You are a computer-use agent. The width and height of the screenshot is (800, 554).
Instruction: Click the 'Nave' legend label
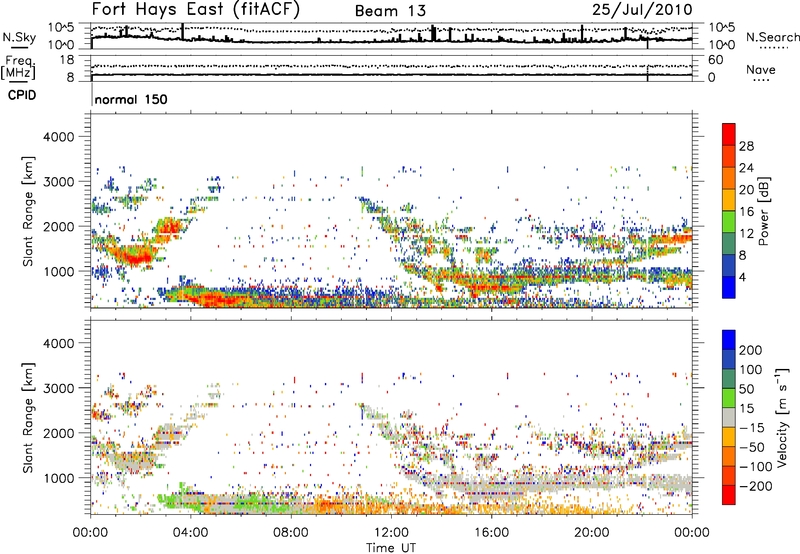pyautogui.click(x=761, y=69)
